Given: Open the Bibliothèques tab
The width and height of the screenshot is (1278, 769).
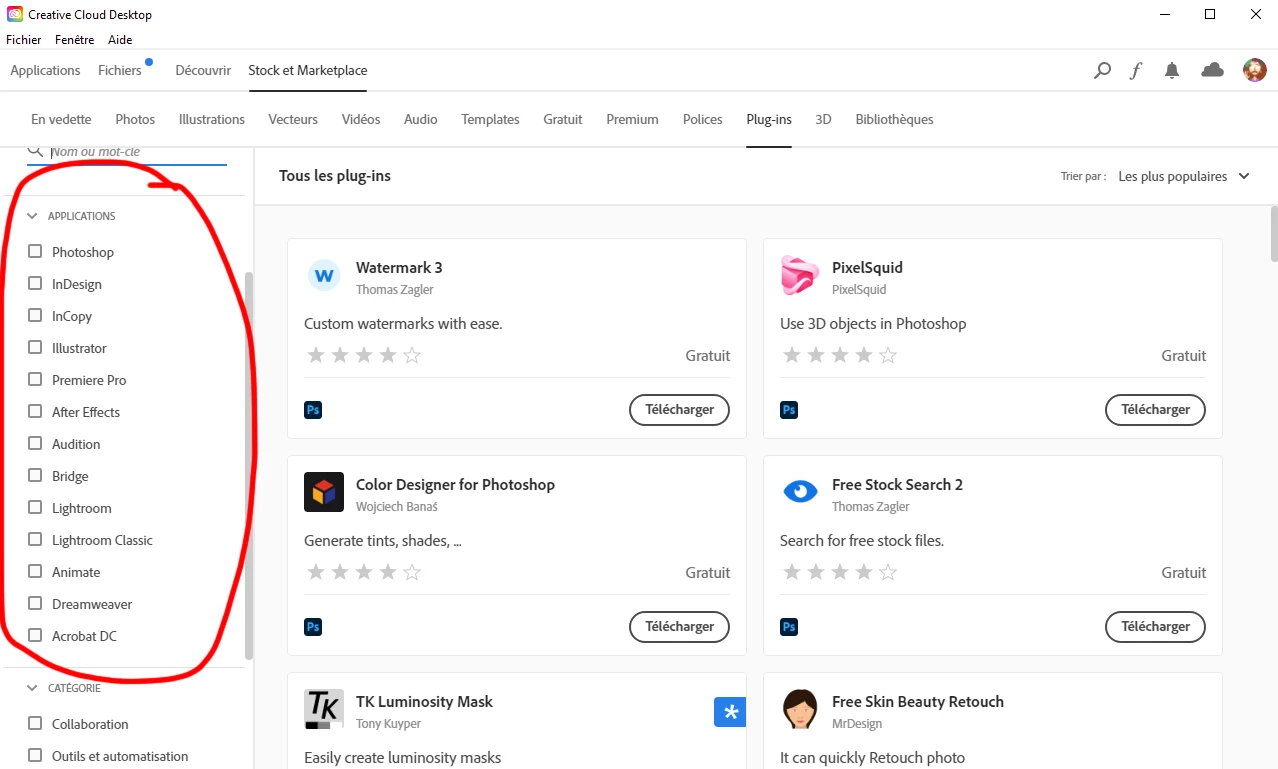Looking at the screenshot, I should pos(894,119).
